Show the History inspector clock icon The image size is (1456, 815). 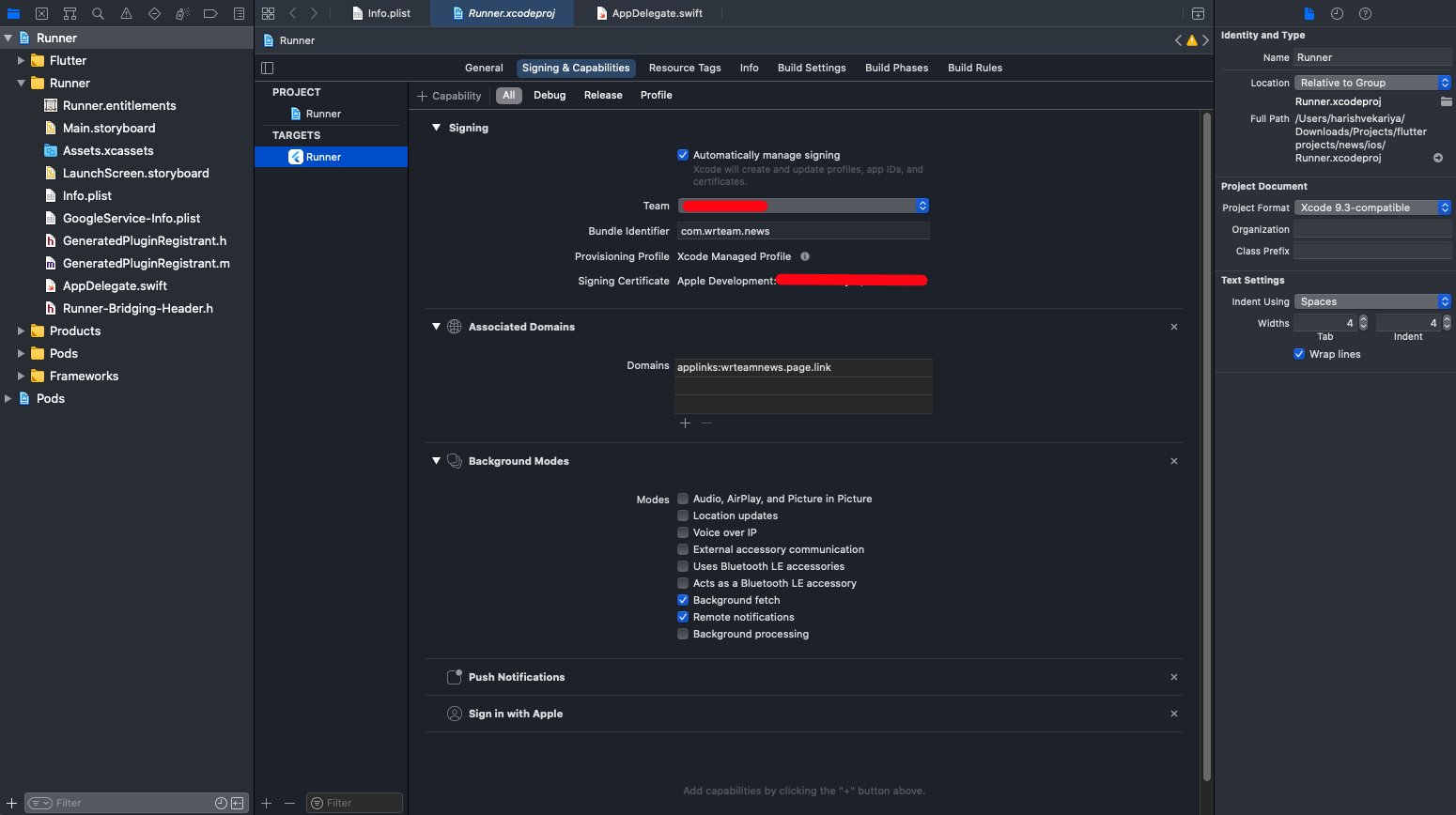[x=1337, y=13]
